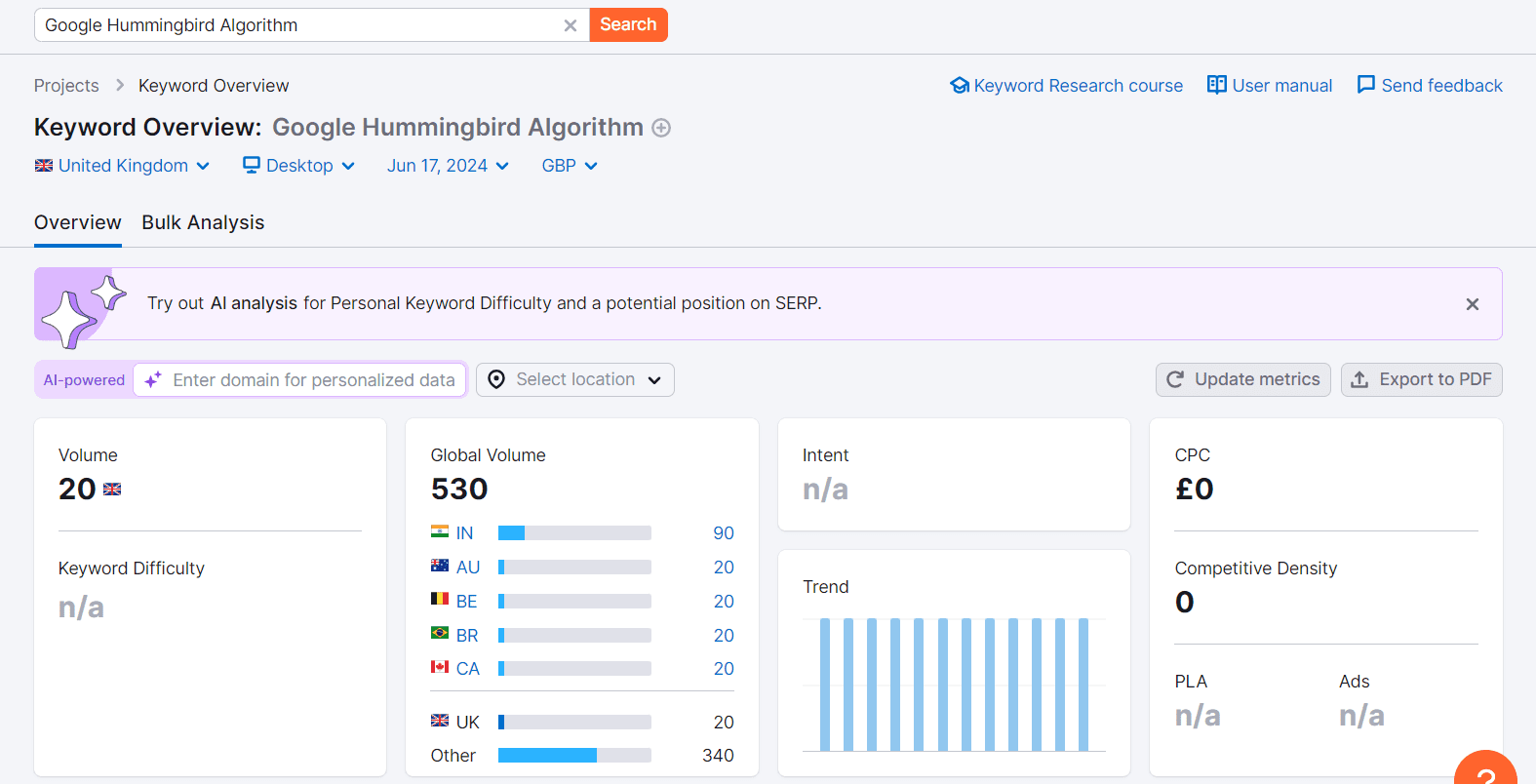Clear the keyword search field
The height and width of the screenshot is (784, 1536).
pos(571,25)
